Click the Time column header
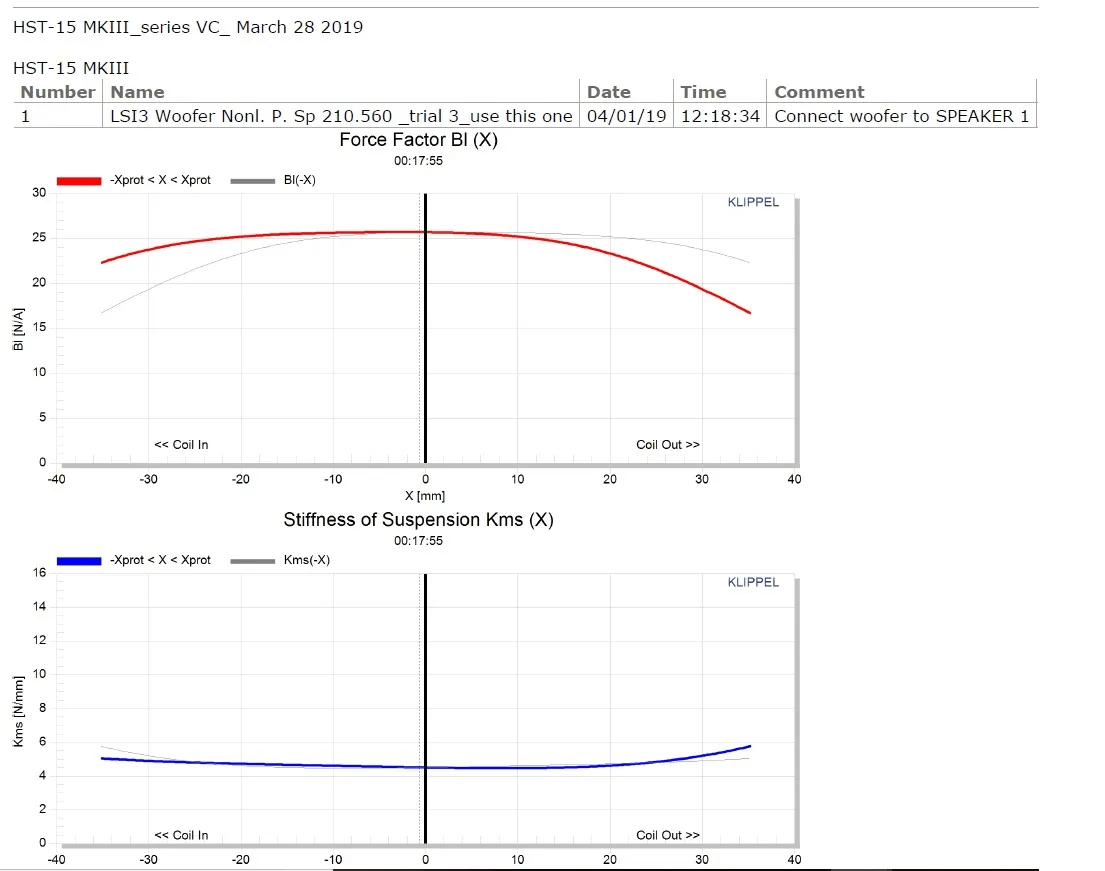This screenshot has height=871, width=1105. coord(703,92)
